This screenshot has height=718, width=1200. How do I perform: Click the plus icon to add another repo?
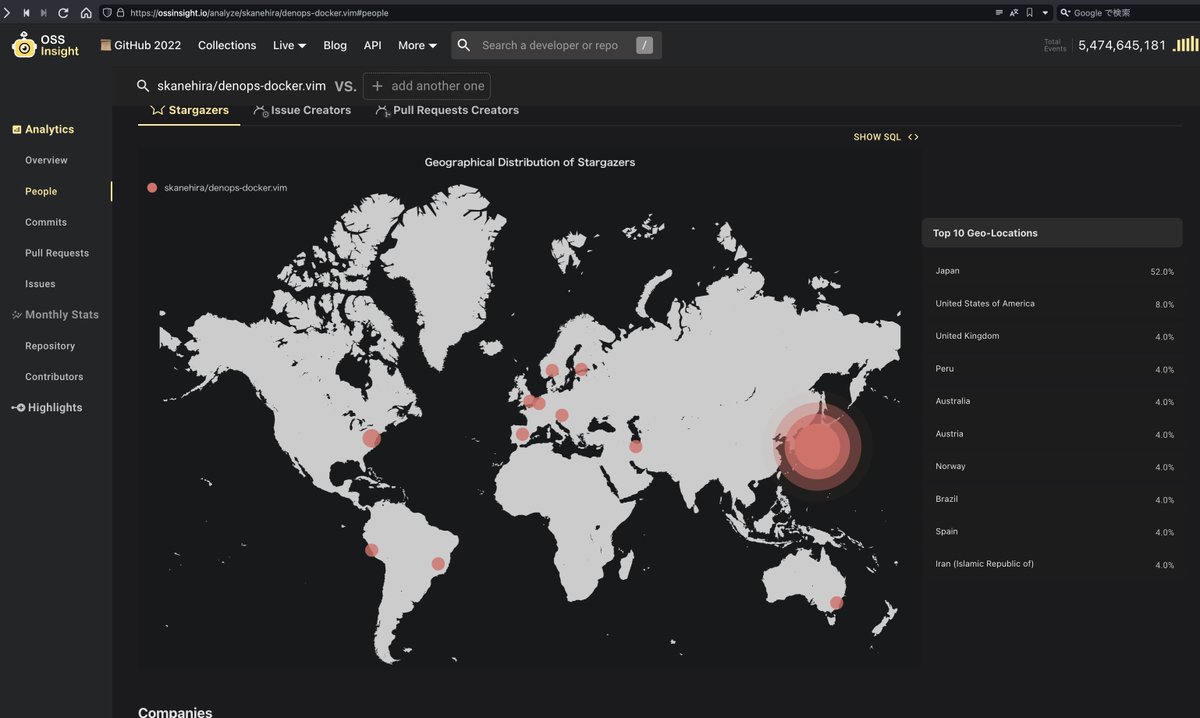(x=377, y=86)
